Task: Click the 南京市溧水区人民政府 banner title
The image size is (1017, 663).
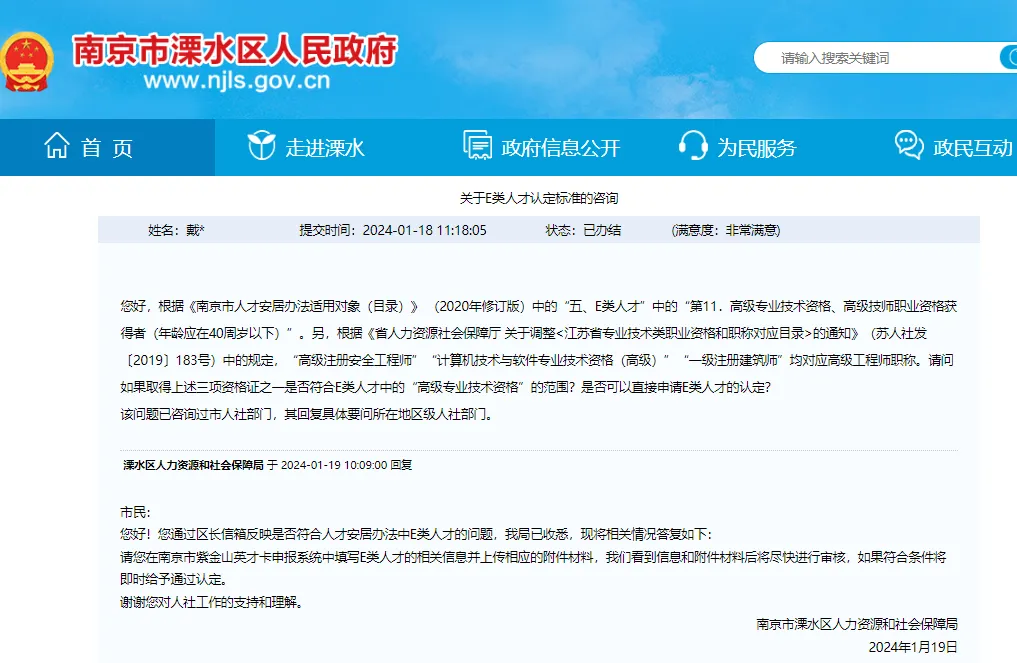Action: pos(236,48)
